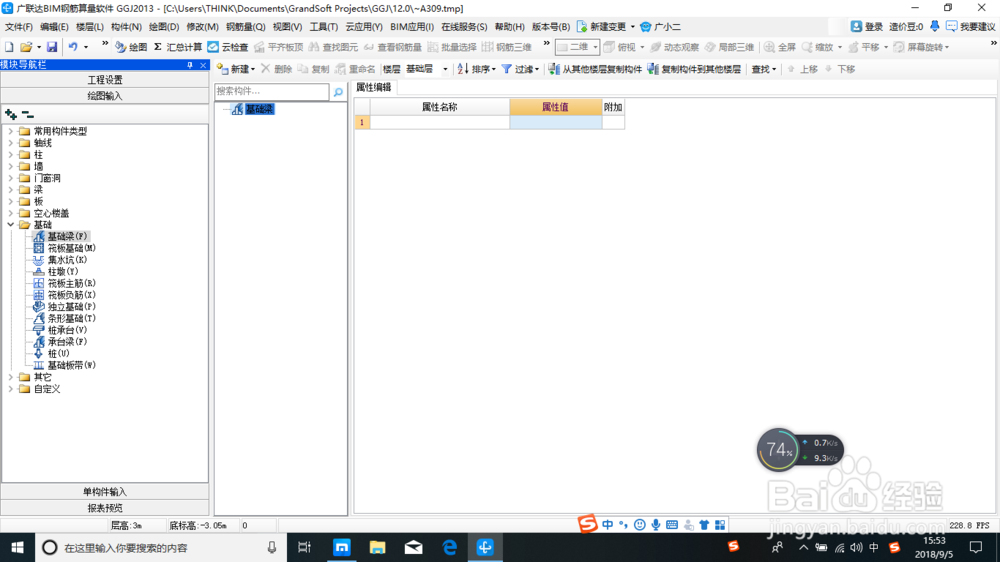This screenshot has width=1000, height=562.
Task: Open the 构件(N) menu
Action: point(126,27)
